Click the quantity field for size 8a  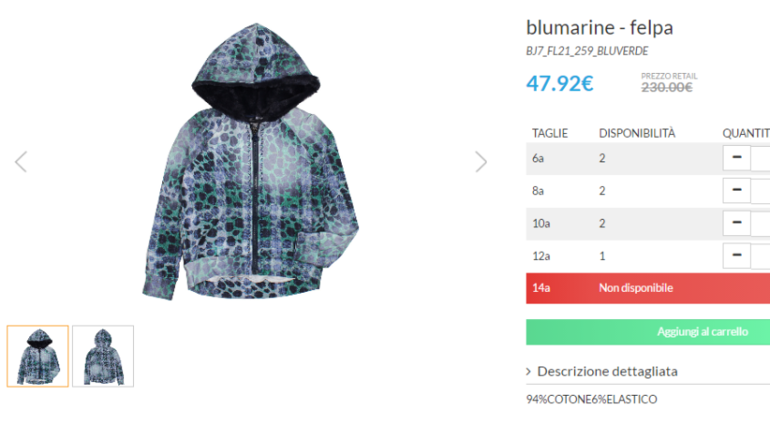point(761,190)
